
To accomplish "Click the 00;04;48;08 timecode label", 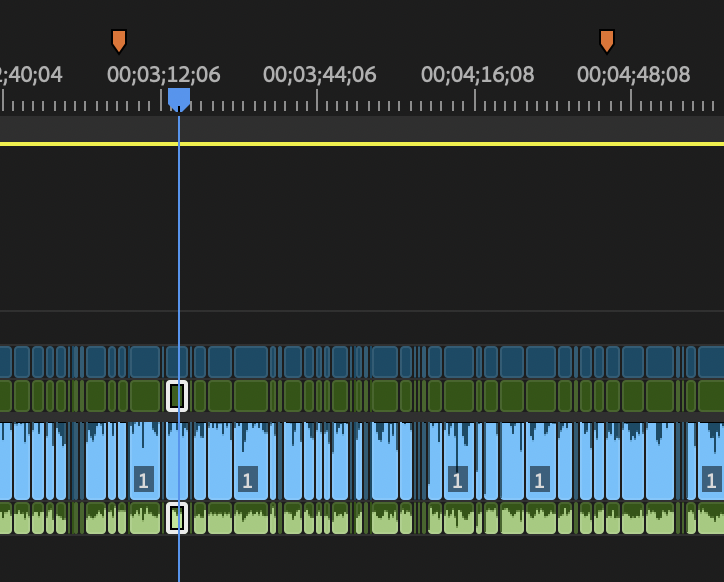I will [634, 75].
